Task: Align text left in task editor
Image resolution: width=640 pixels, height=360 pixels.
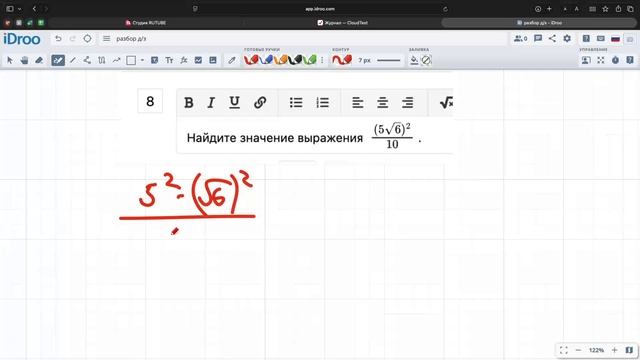Action: (358, 102)
